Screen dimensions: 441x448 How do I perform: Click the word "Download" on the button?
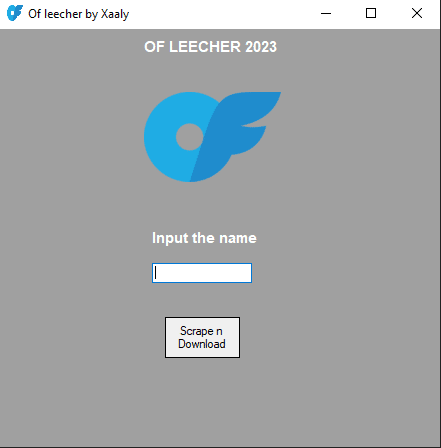[202, 344]
